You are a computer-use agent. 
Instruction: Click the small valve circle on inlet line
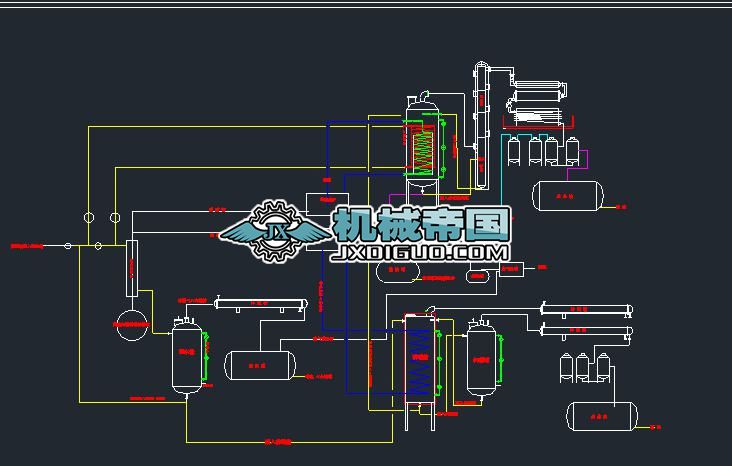(x=68, y=245)
